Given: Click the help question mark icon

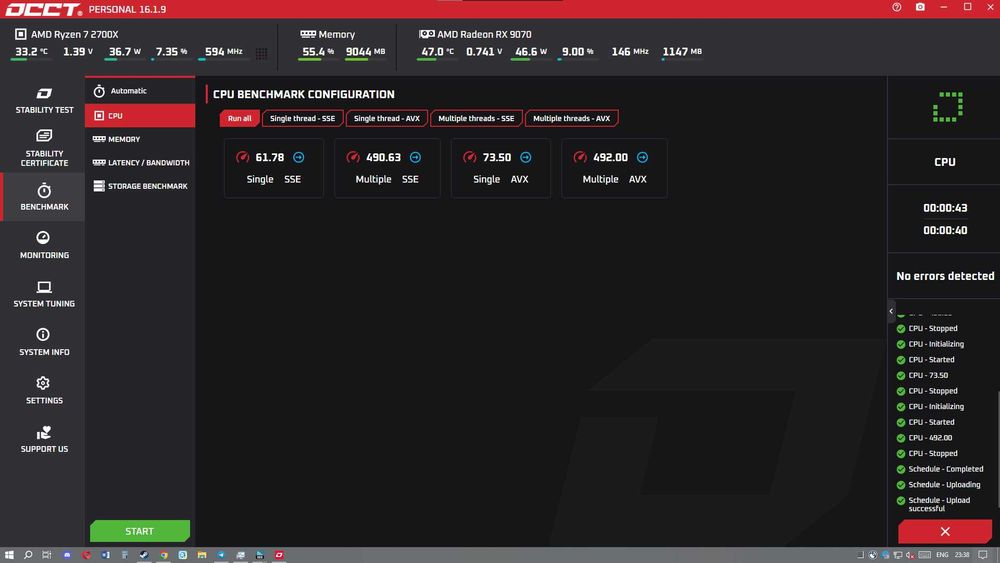Looking at the screenshot, I should tap(897, 7).
